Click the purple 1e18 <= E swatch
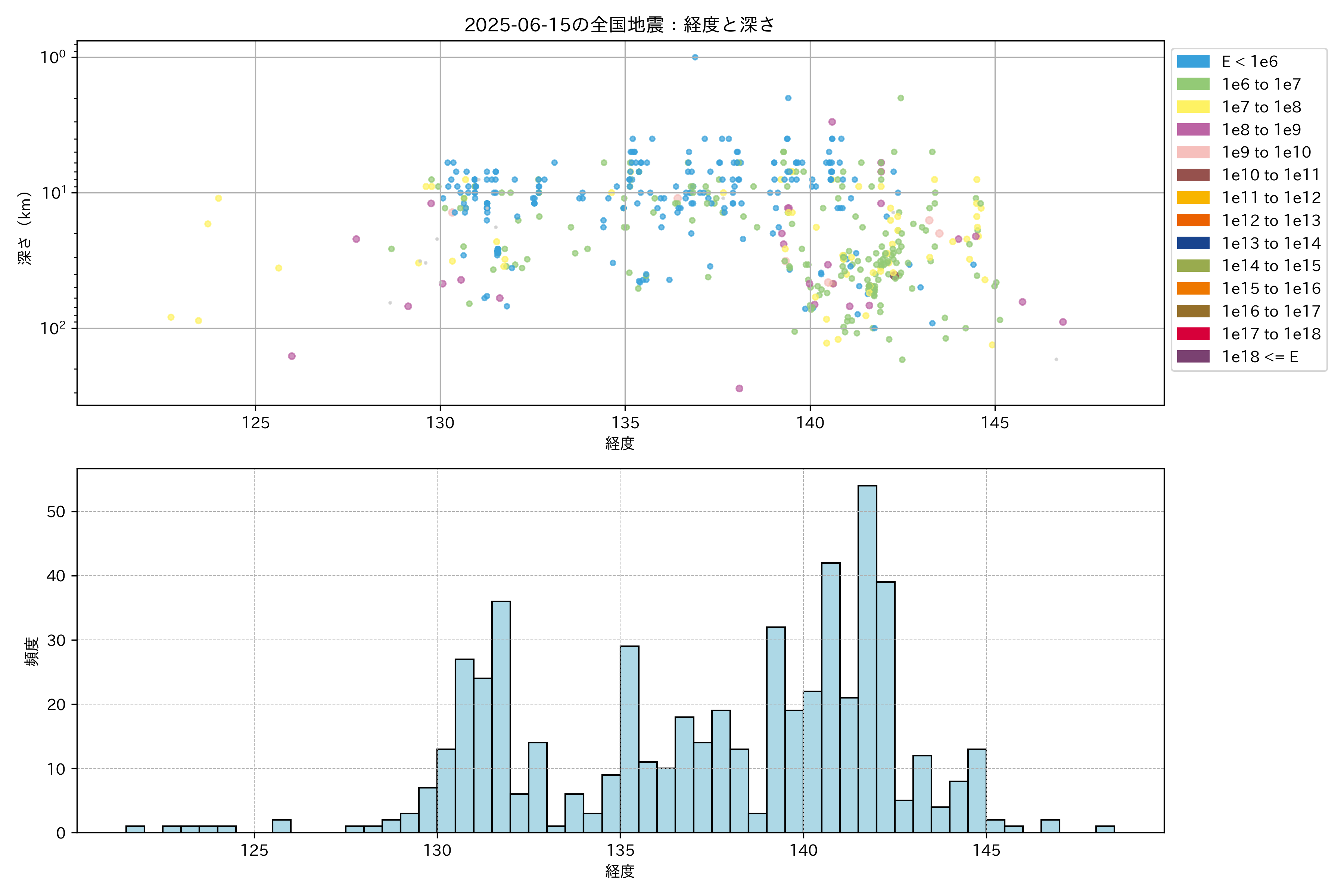Viewport: 1344px width, 896px height. [1193, 357]
